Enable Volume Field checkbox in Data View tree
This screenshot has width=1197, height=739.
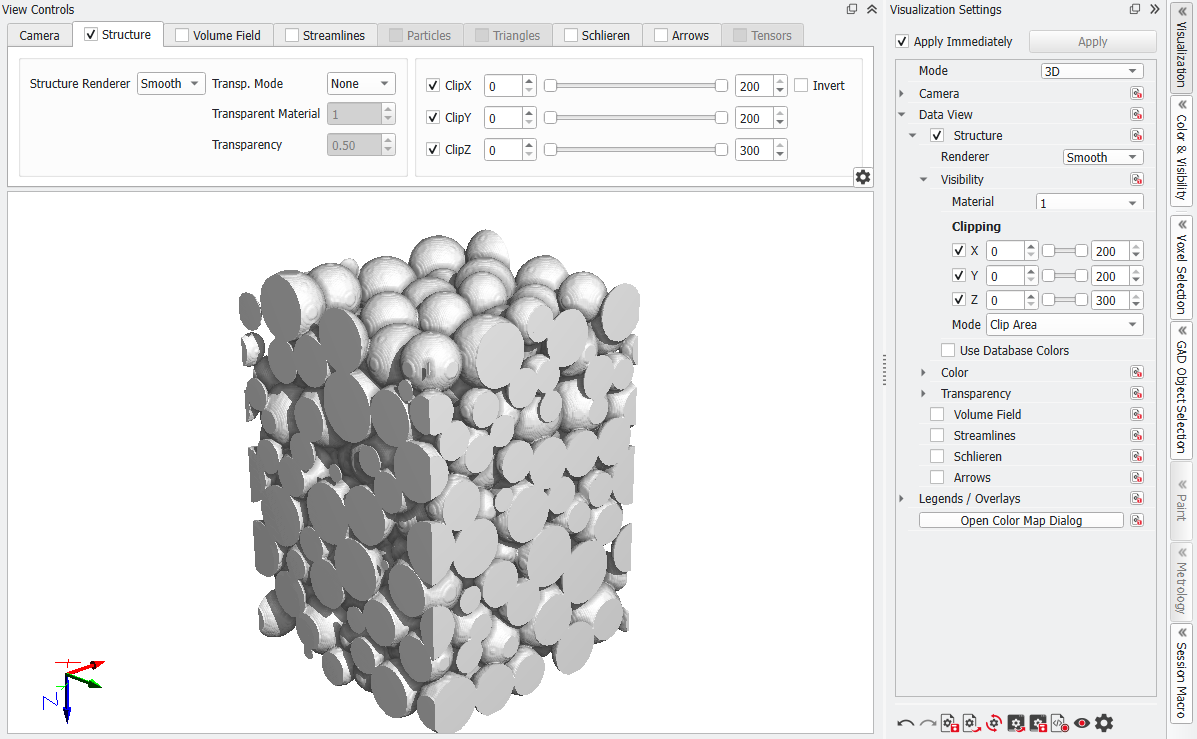pyautogui.click(x=937, y=415)
